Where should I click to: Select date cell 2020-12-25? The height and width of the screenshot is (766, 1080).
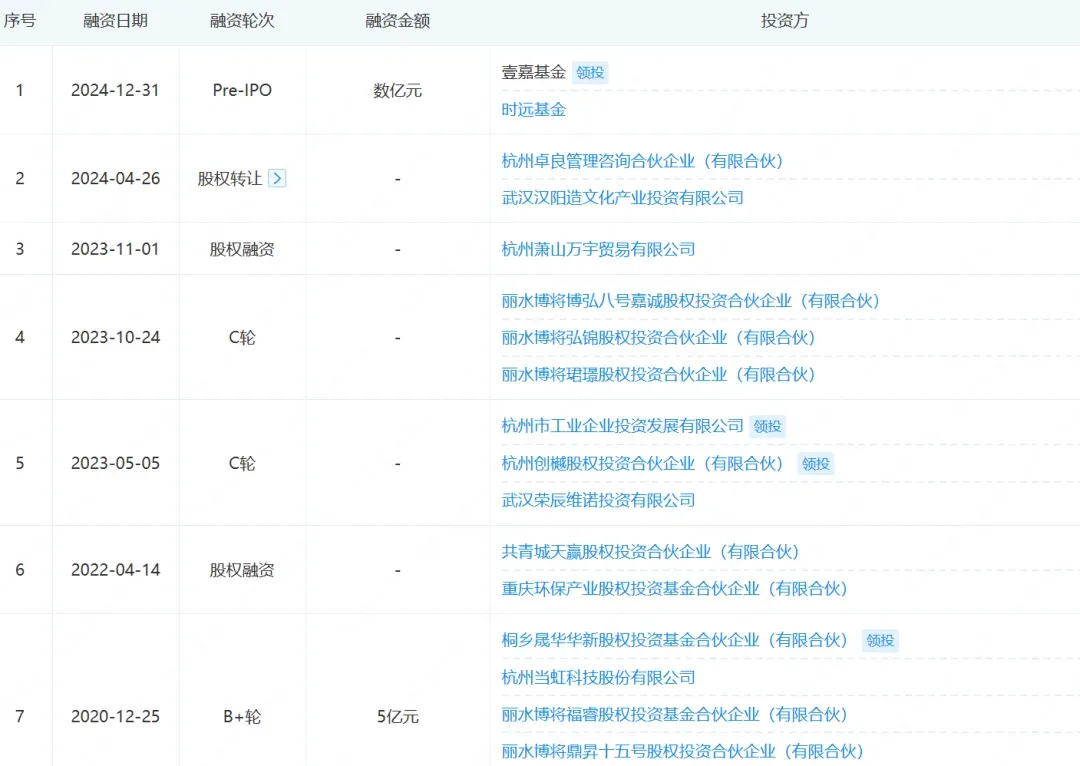pos(116,717)
